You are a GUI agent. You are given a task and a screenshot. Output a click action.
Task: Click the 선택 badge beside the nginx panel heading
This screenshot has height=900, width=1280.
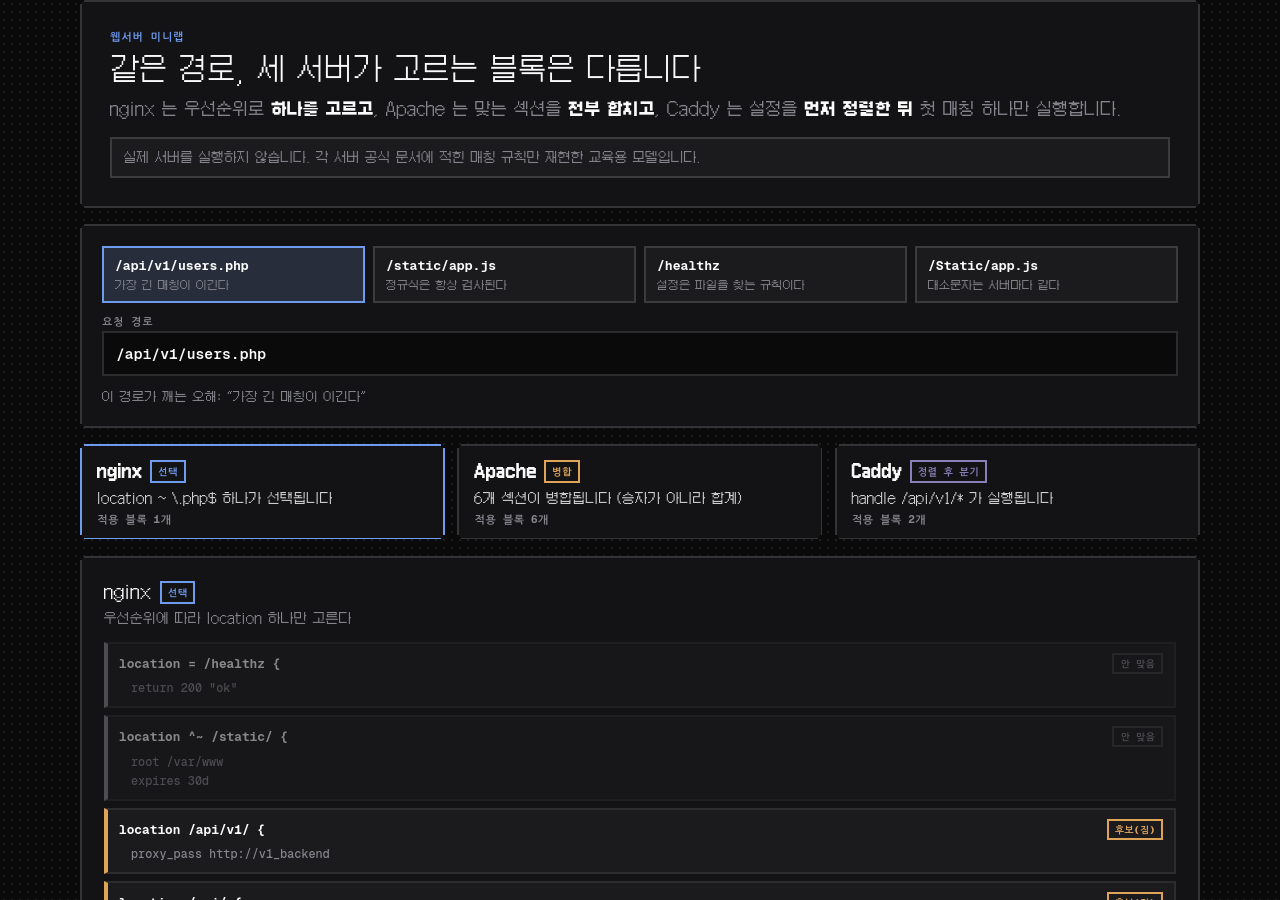177,592
